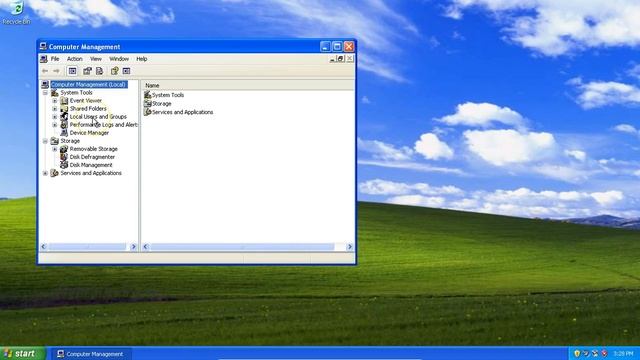Expand the Shared Folders node
The height and width of the screenshot is (360, 640).
click(55, 109)
